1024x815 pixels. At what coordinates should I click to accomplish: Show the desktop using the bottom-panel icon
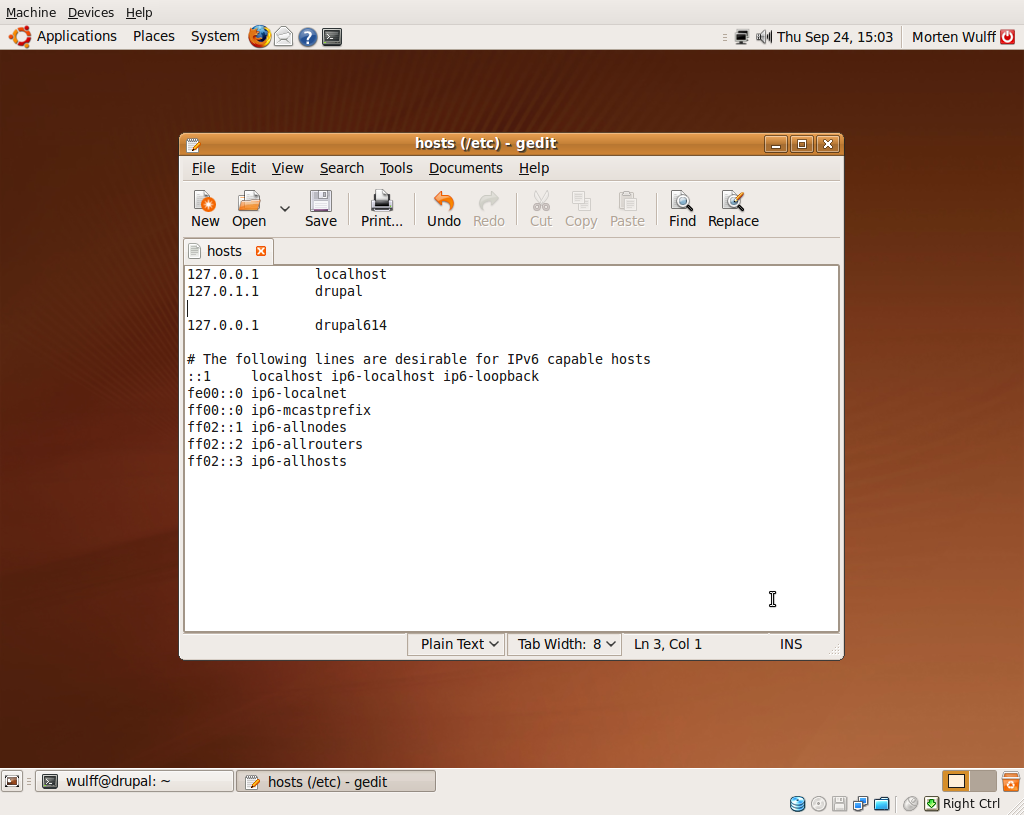point(12,781)
